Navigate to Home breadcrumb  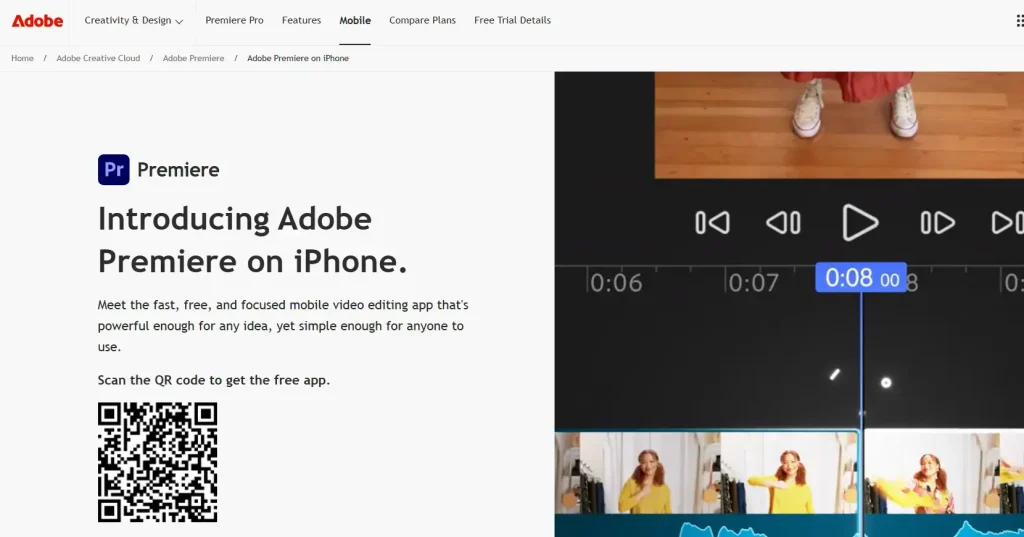[x=22, y=58]
